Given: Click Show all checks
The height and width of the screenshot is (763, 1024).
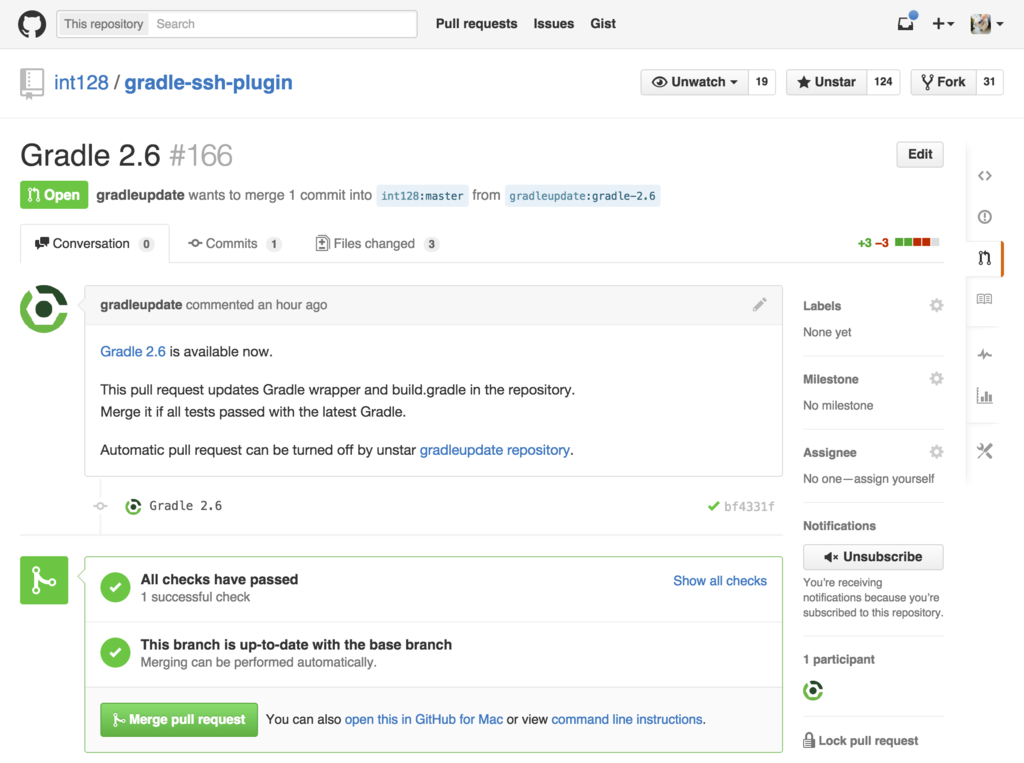Looking at the screenshot, I should [x=720, y=581].
